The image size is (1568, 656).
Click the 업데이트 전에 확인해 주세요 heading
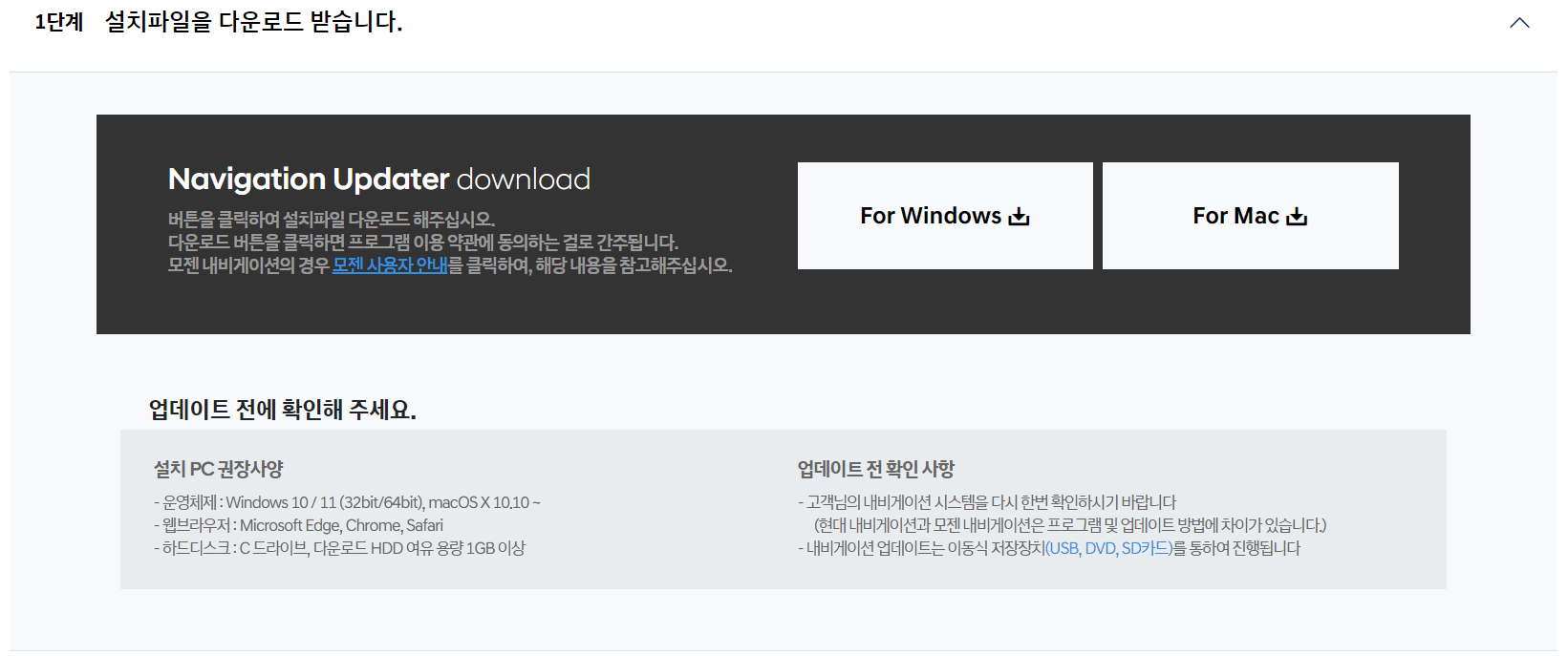[x=283, y=410]
